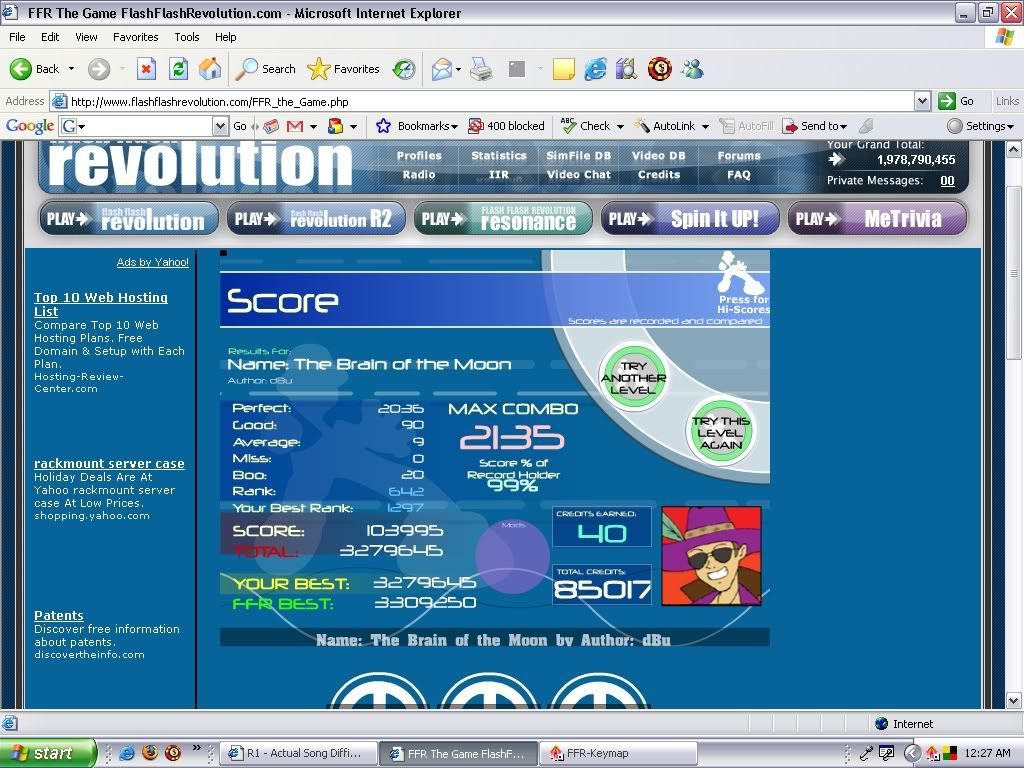Open the Top 10 Web Hosting List ad link
Screen dimensions: 1024x768
point(100,304)
